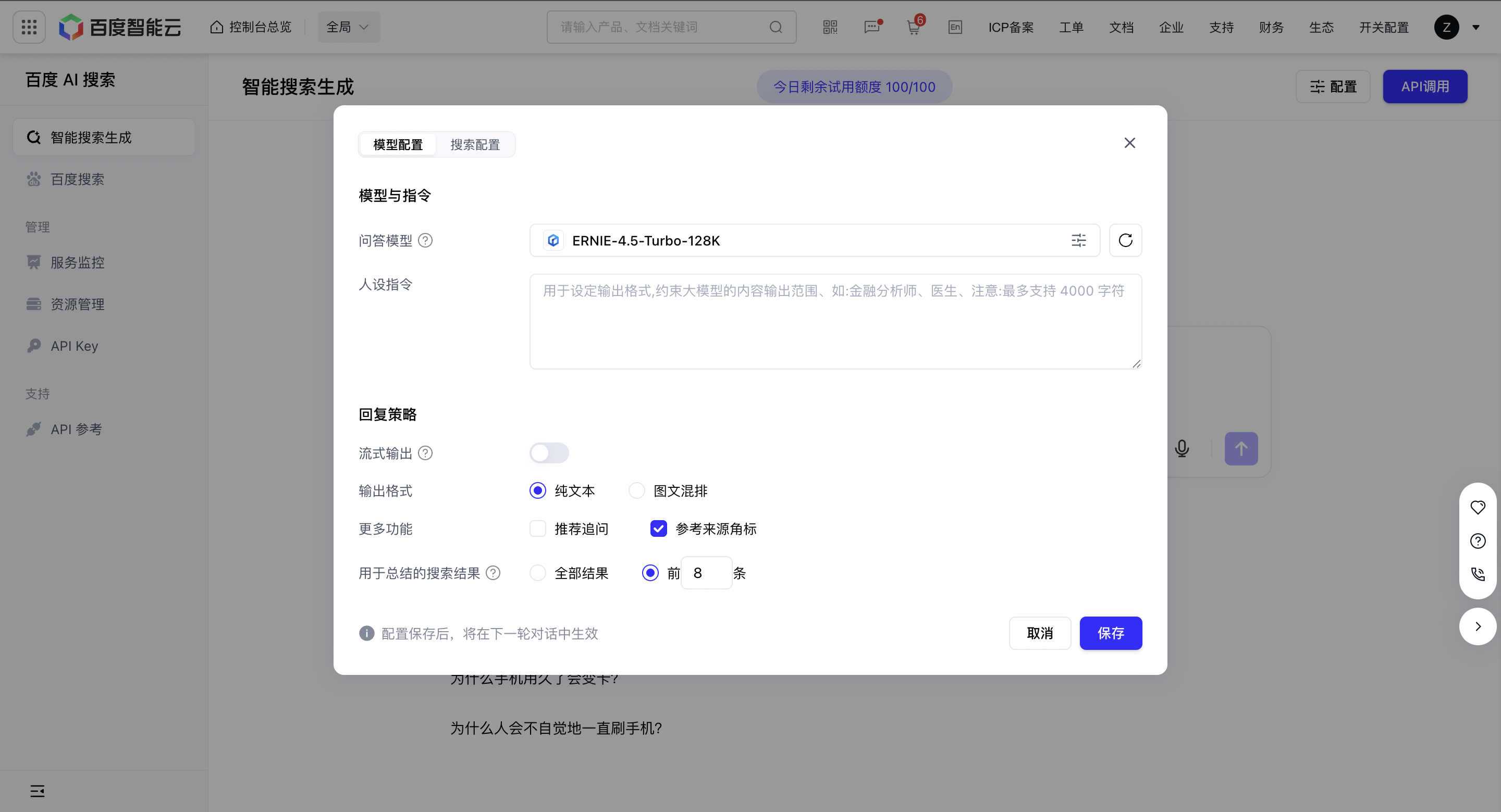The width and height of the screenshot is (1501, 812).
Task: Enable the 推荐追问 checkbox
Action: tap(537, 528)
